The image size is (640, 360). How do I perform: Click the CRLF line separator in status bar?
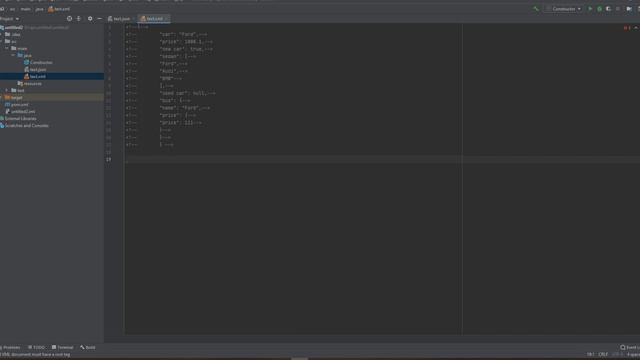[603, 354]
